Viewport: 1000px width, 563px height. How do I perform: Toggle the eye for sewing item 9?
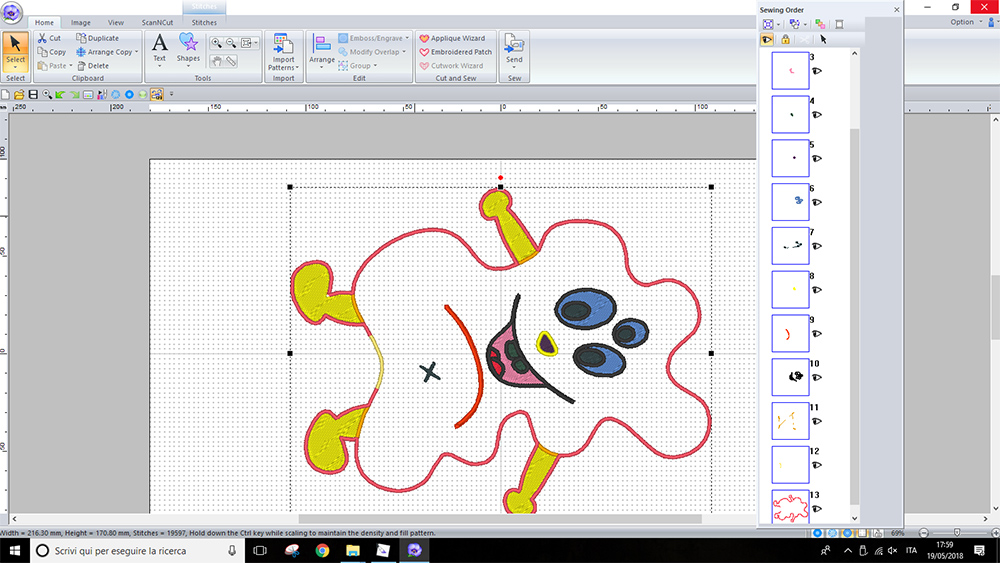[x=817, y=333]
